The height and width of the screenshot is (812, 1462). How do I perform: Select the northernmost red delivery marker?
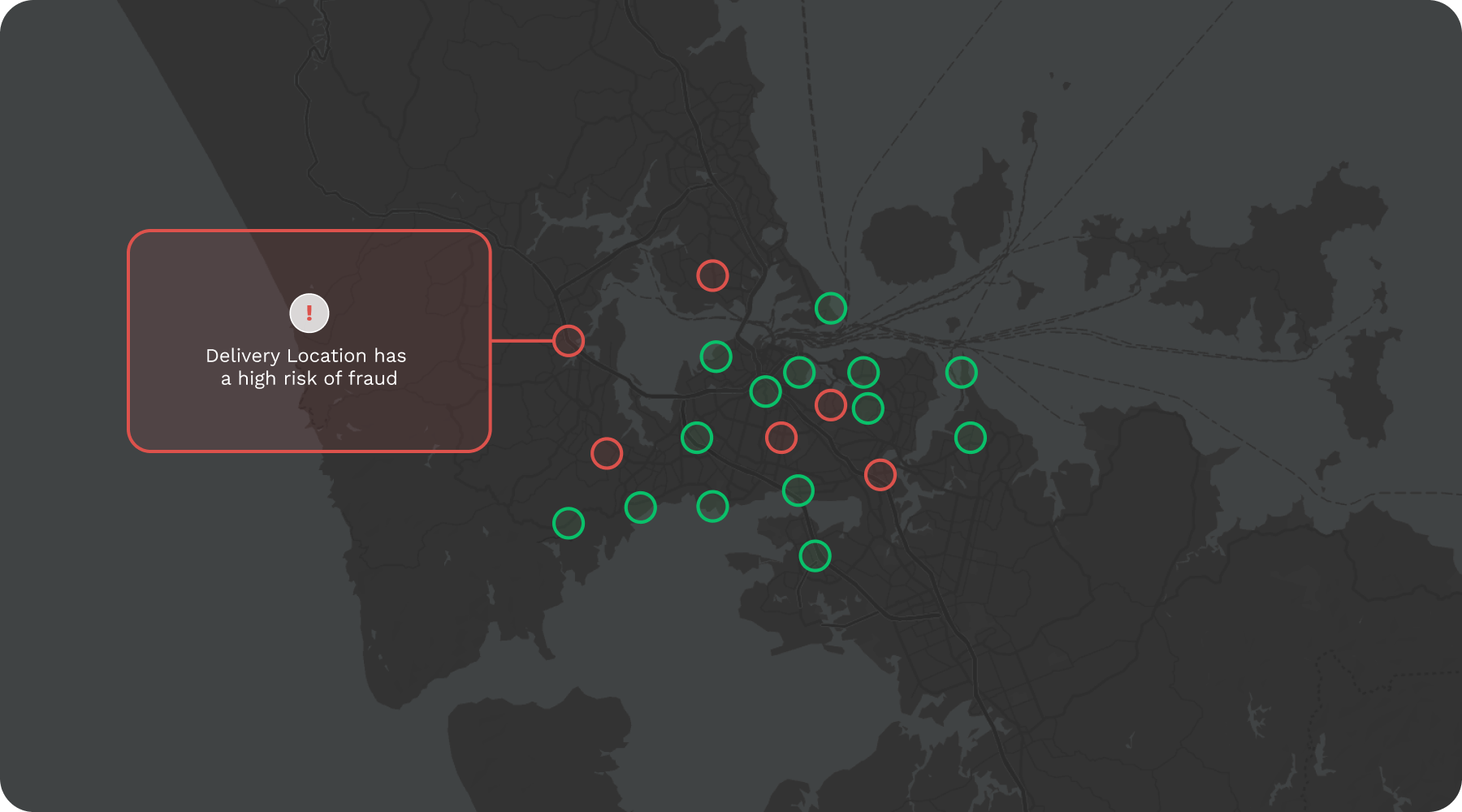[712, 276]
